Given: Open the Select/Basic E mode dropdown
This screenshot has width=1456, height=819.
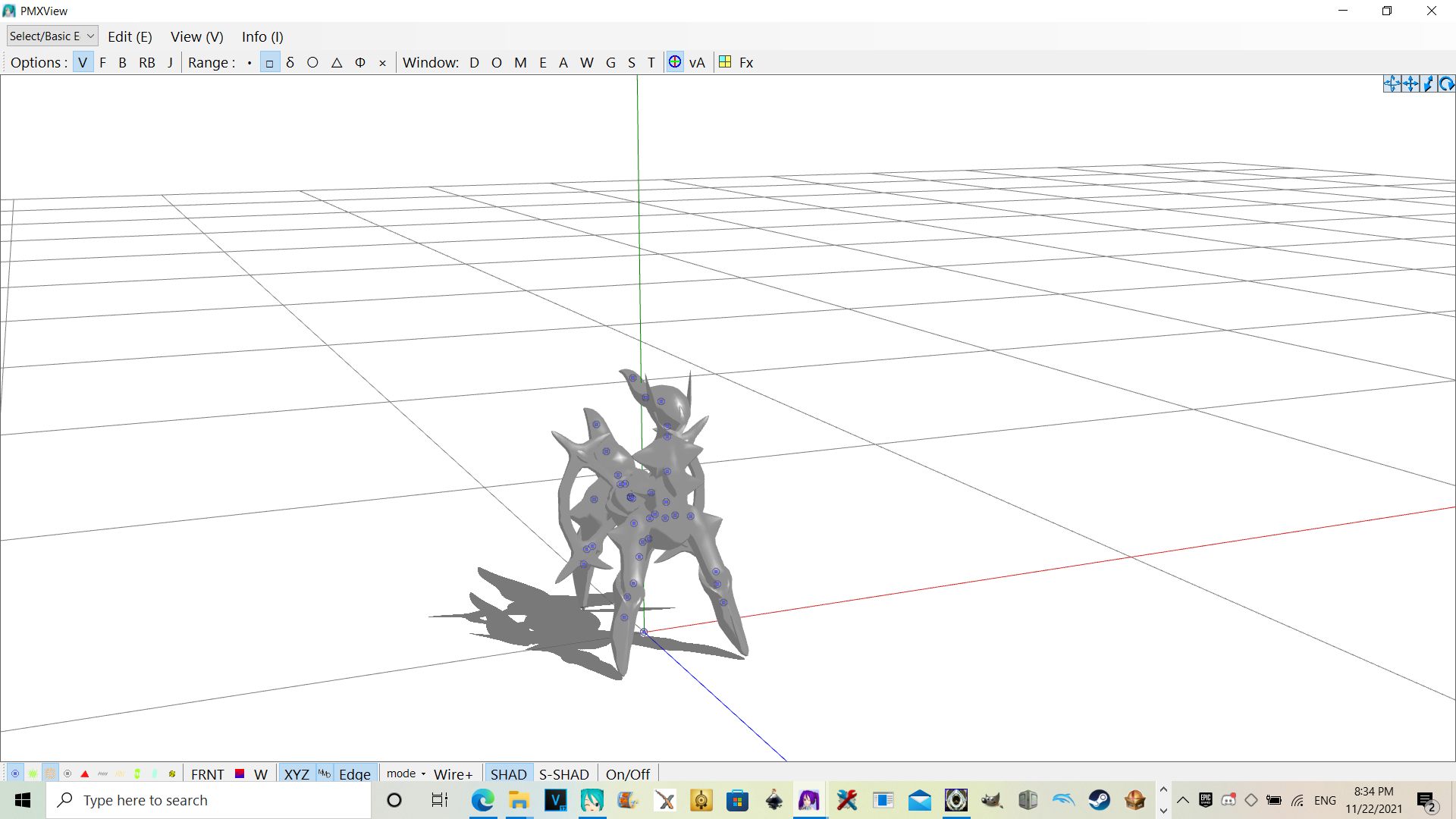Looking at the screenshot, I should pos(52,36).
